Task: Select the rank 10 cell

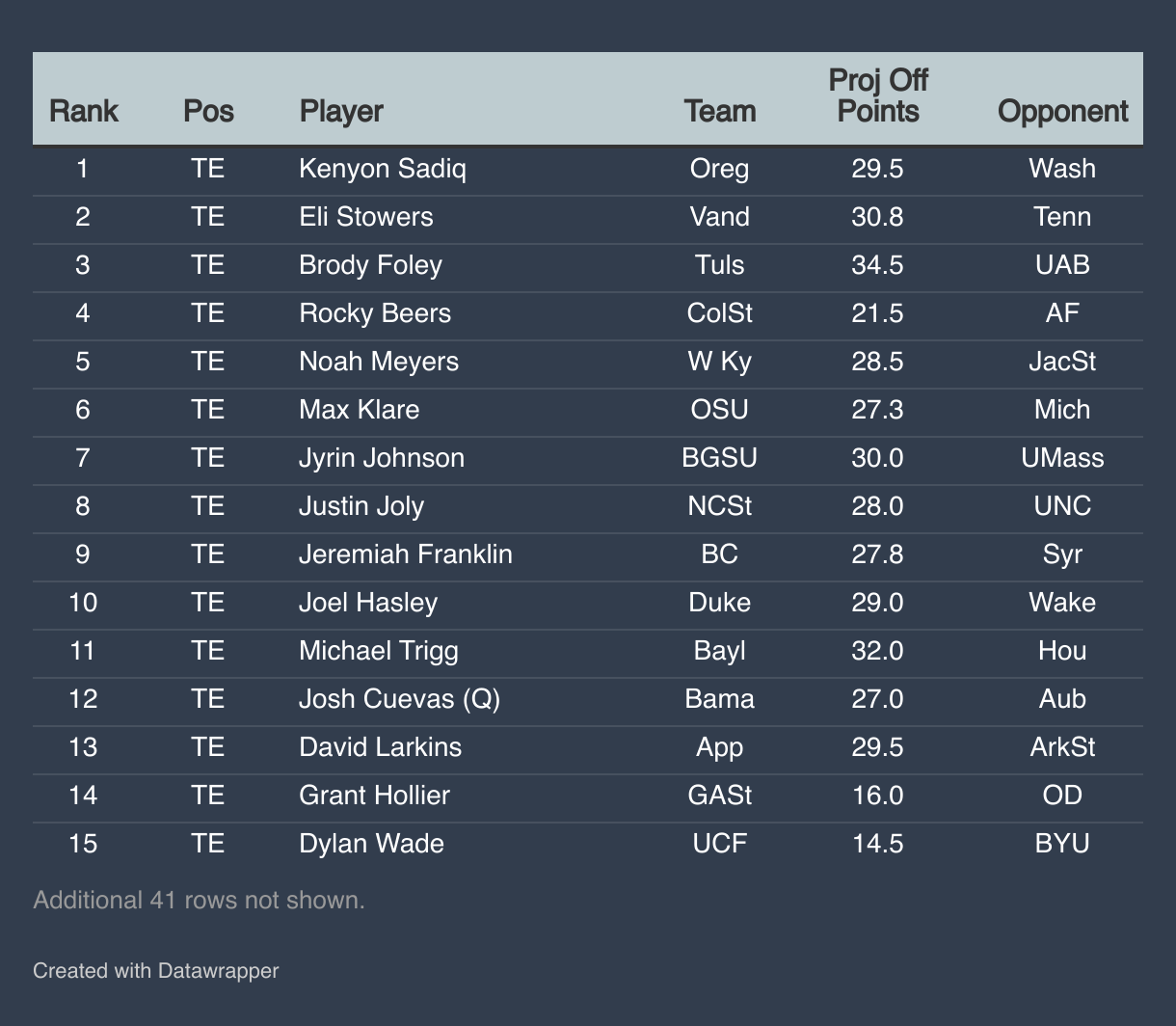Action: tap(83, 602)
